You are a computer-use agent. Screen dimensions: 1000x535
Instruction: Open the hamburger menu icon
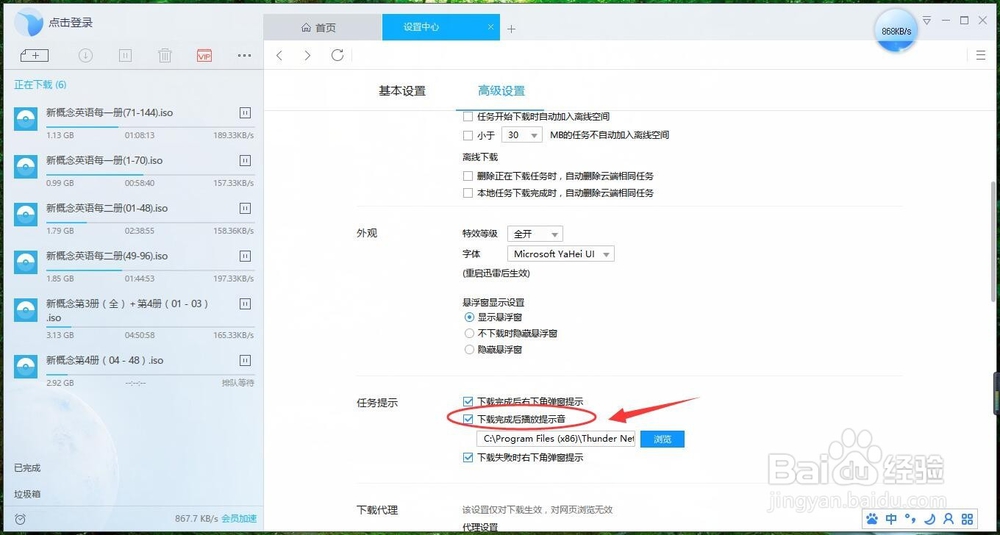point(981,55)
